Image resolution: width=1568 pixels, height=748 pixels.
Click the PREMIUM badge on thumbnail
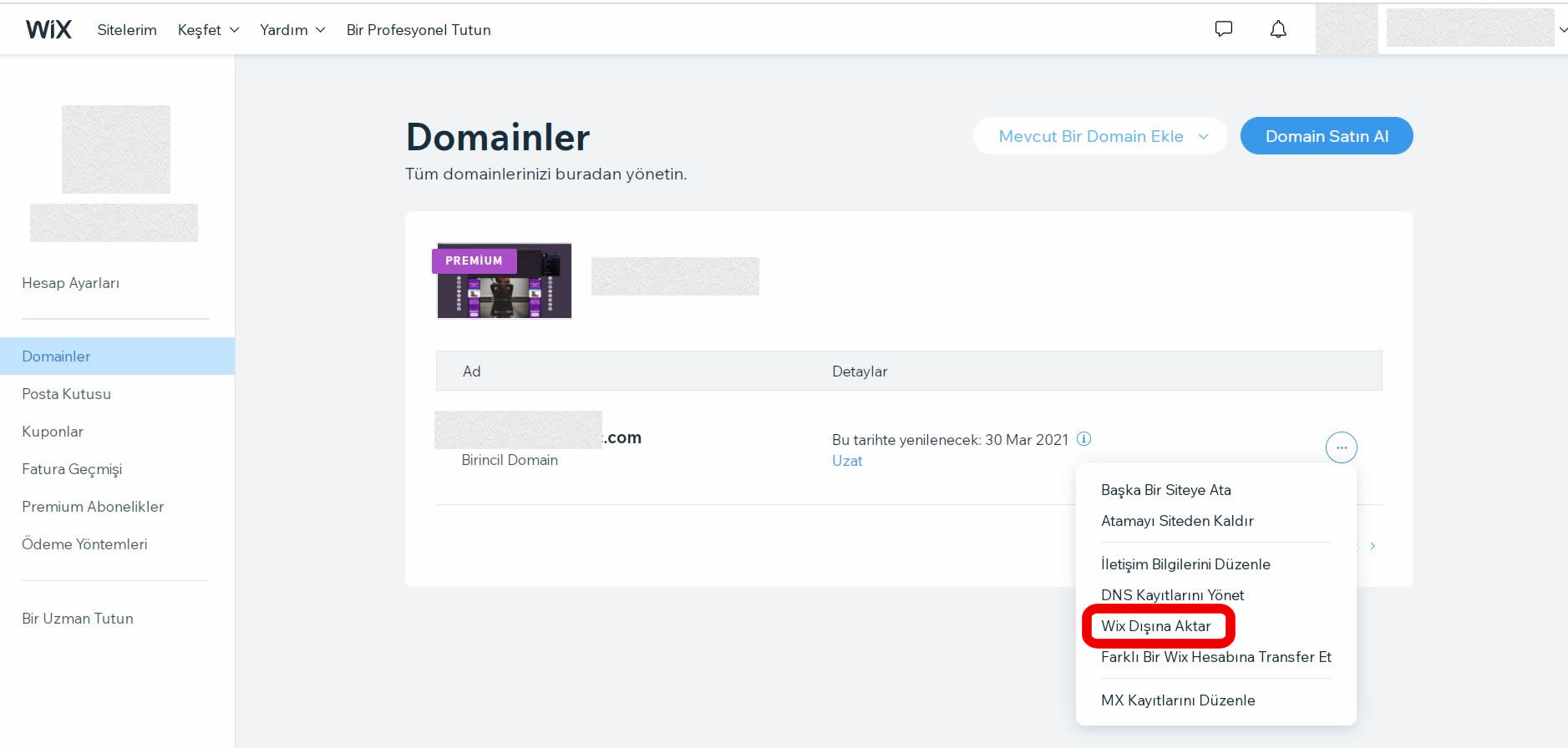point(474,260)
